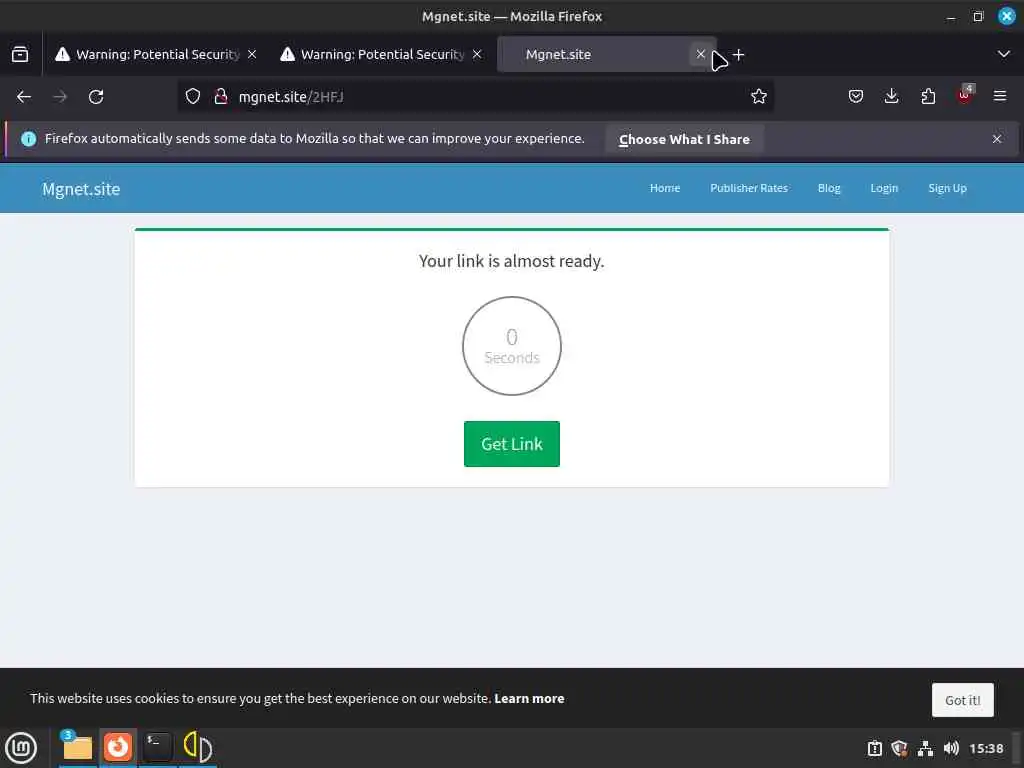Open a new tab
This screenshot has height=768, width=1024.
pyautogui.click(x=739, y=55)
